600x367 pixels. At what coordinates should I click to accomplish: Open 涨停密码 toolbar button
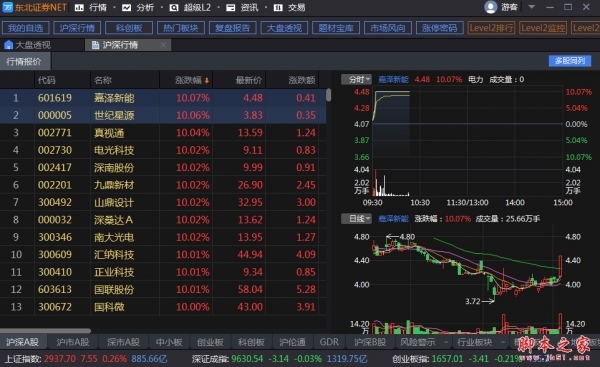(x=439, y=28)
